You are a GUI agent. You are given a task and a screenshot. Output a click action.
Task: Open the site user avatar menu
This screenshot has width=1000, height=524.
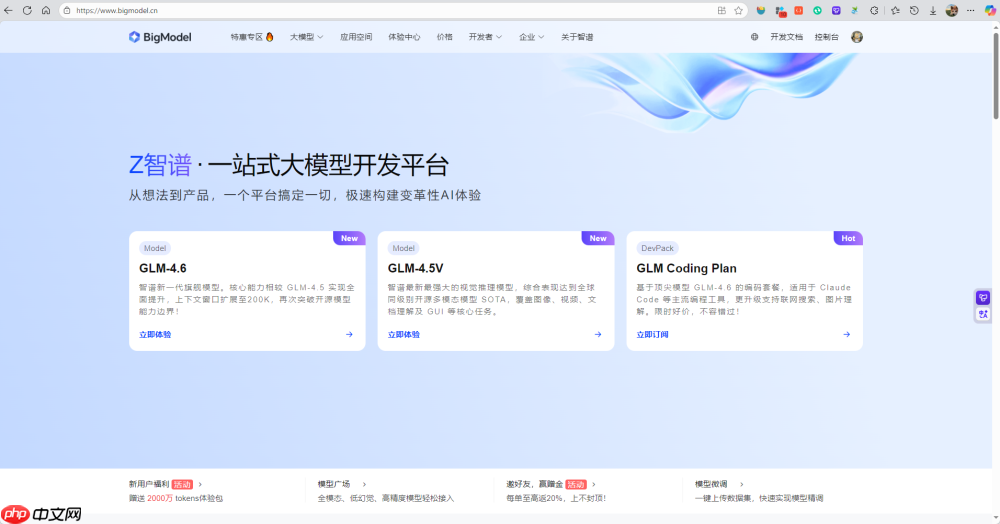click(857, 37)
